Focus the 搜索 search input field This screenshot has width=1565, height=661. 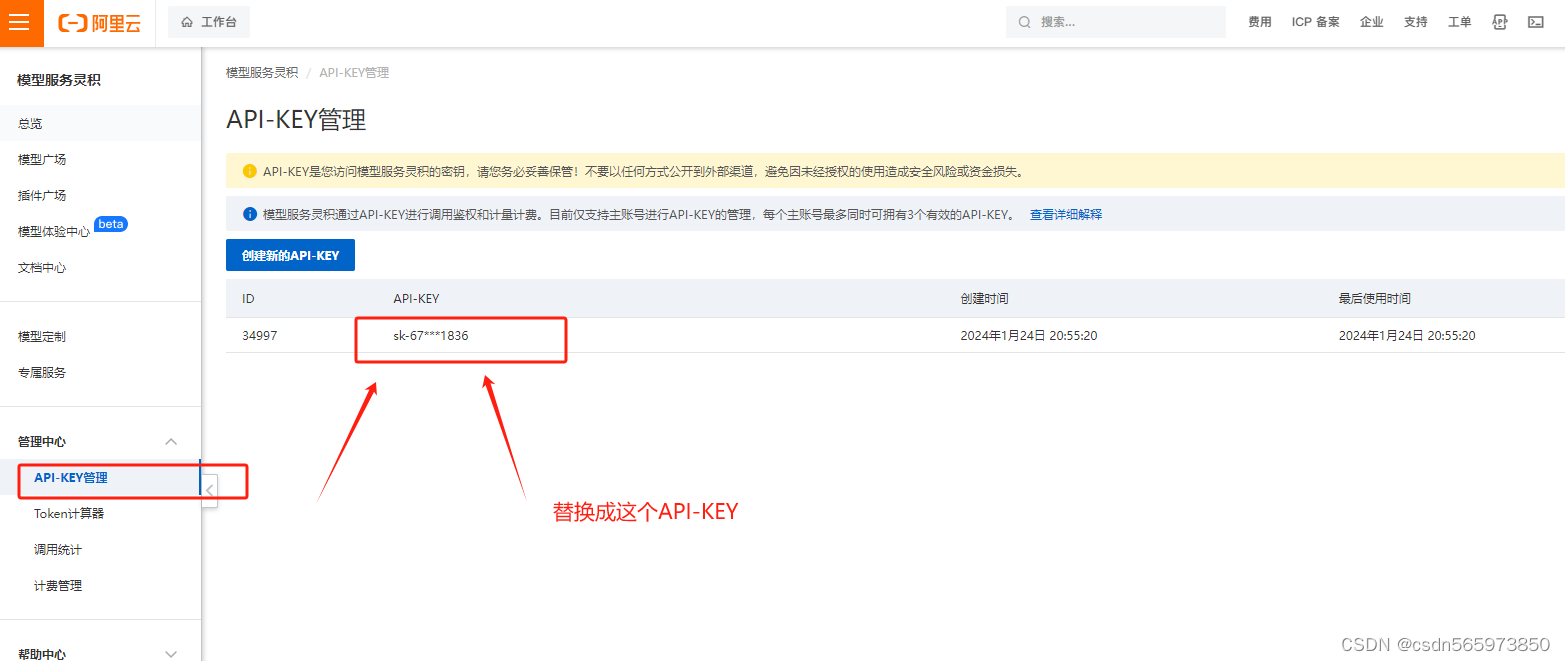[x=1116, y=22]
